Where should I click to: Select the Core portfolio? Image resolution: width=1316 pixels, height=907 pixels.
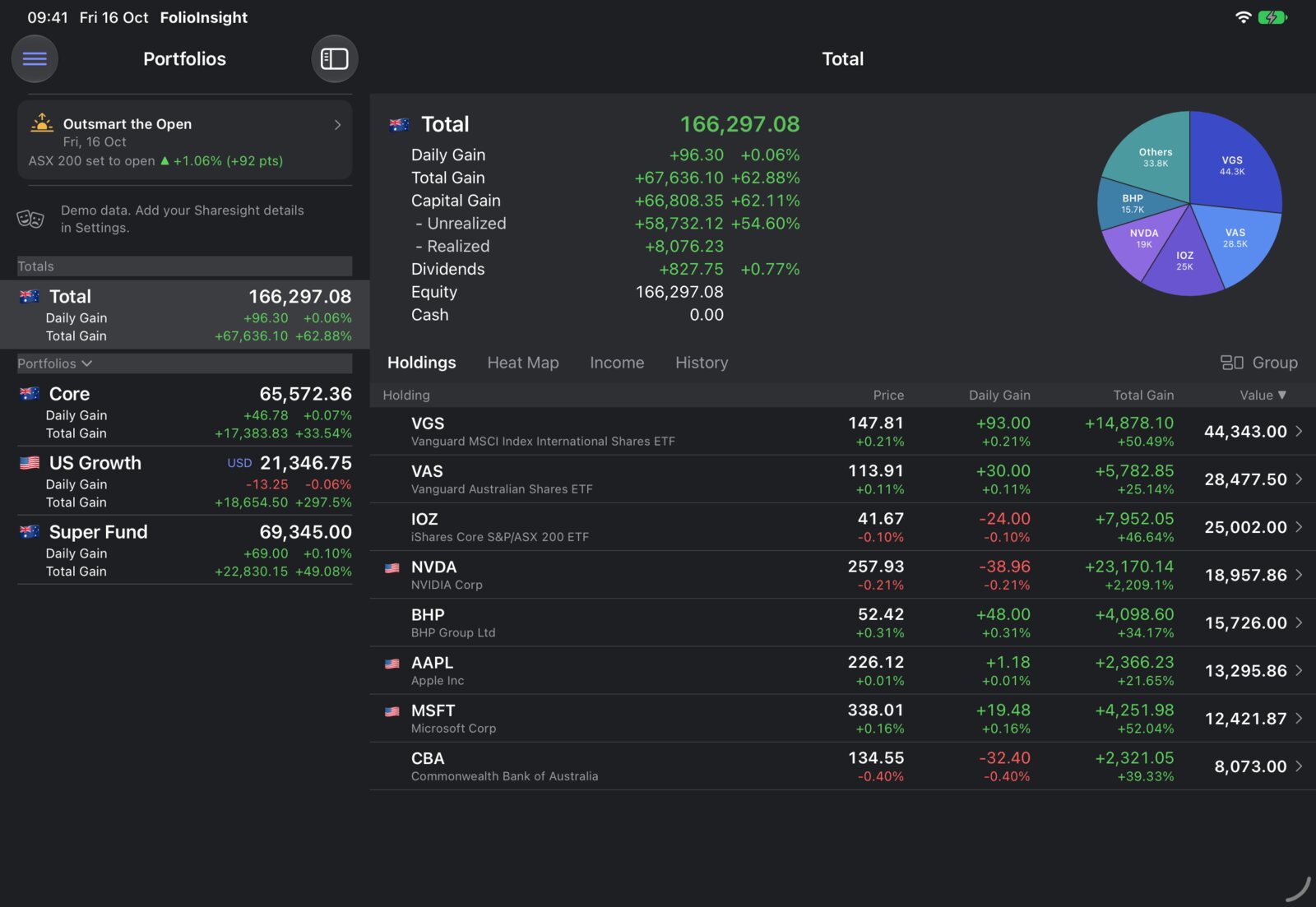click(x=185, y=412)
